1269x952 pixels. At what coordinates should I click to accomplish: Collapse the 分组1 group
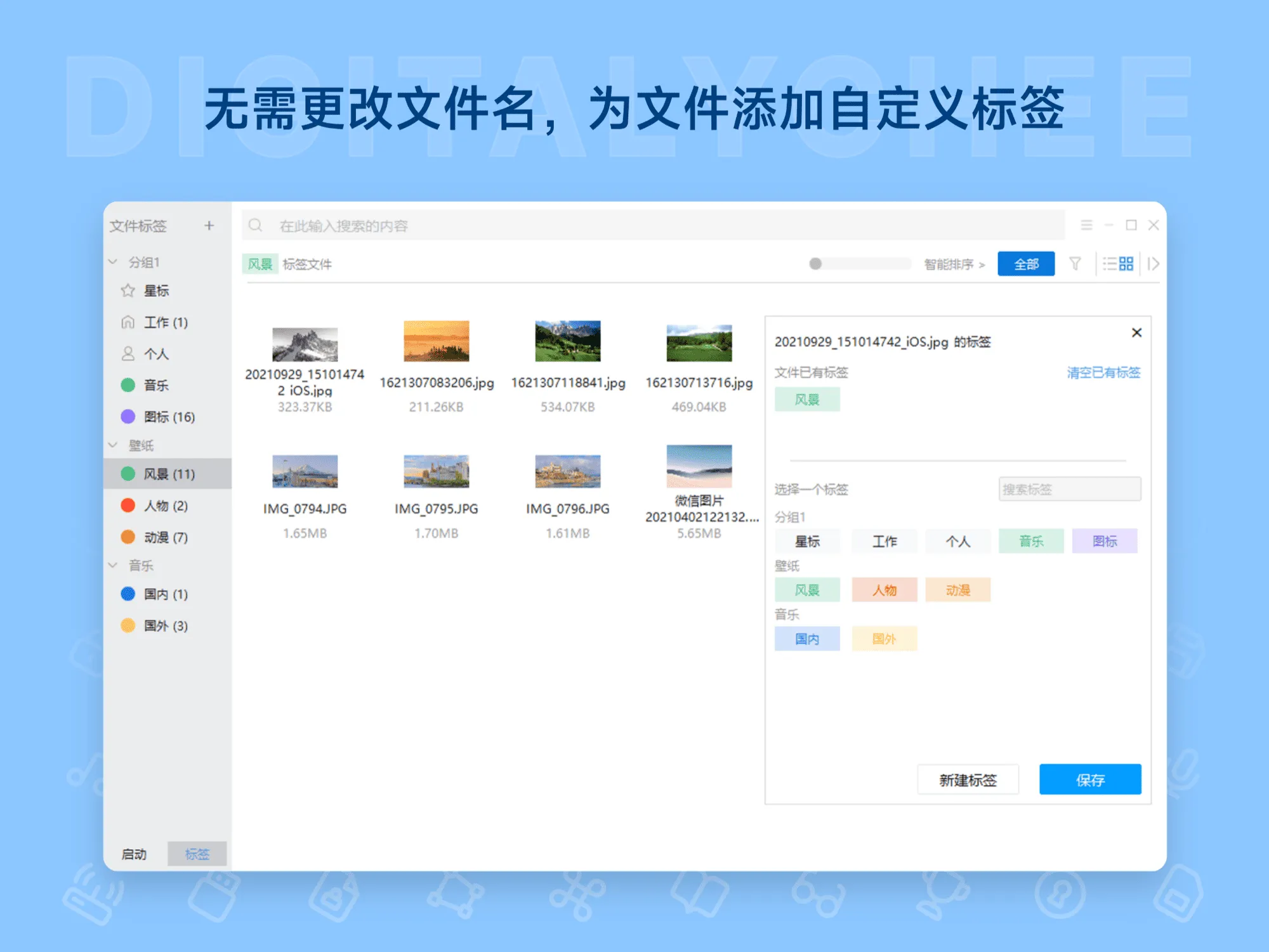point(113,261)
